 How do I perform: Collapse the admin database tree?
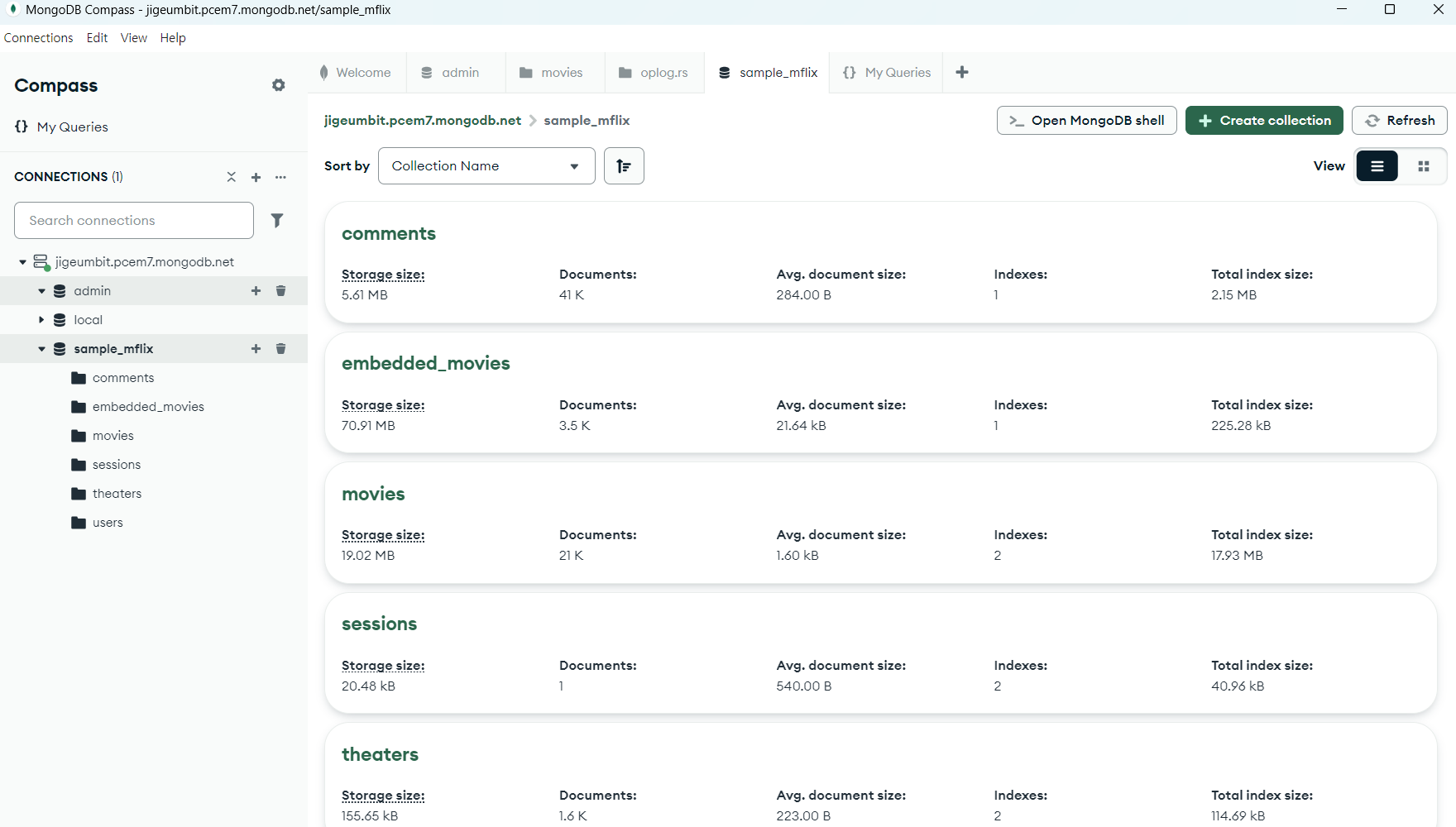point(41,291)
